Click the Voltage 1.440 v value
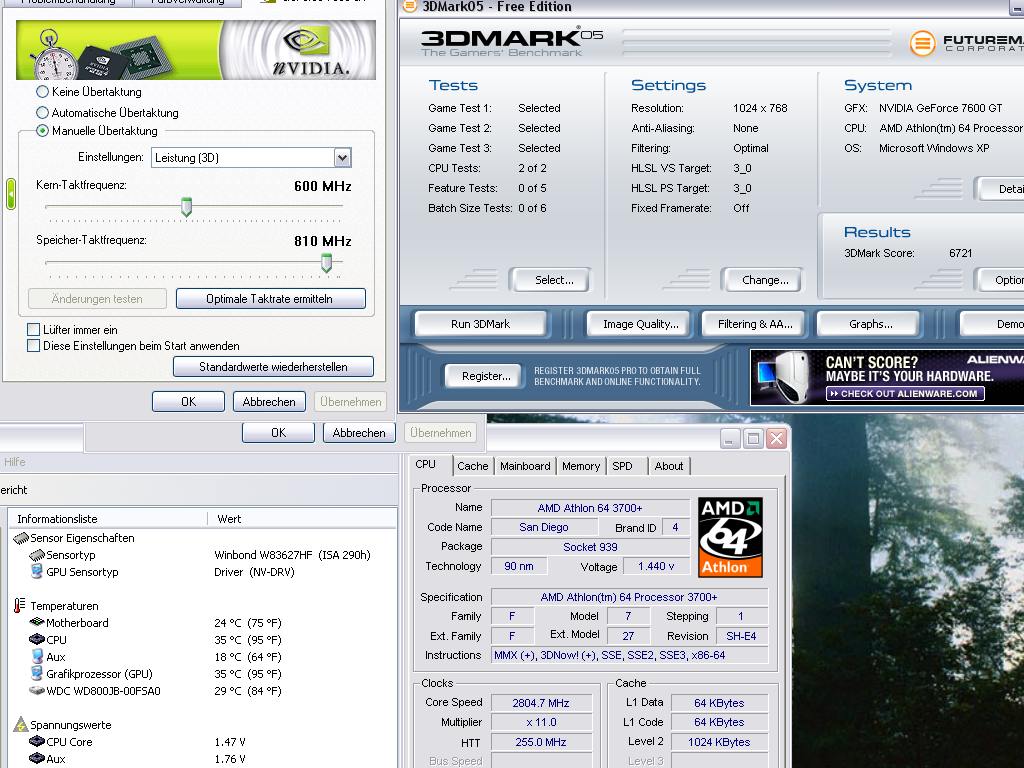The width and height of the screenshot is (1024, 768). click(656, 566)
